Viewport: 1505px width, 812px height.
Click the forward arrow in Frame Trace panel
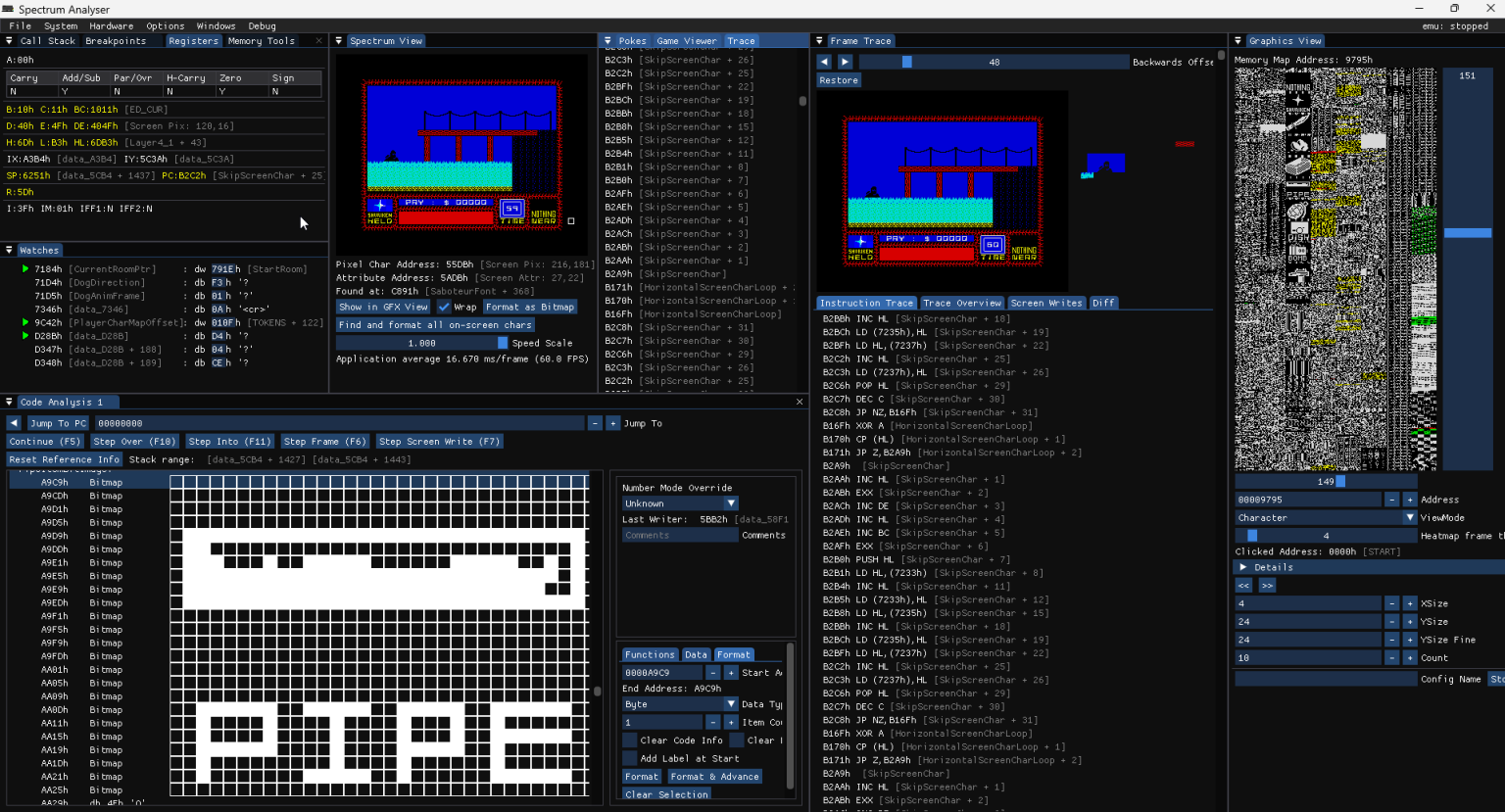coord(845,61)
